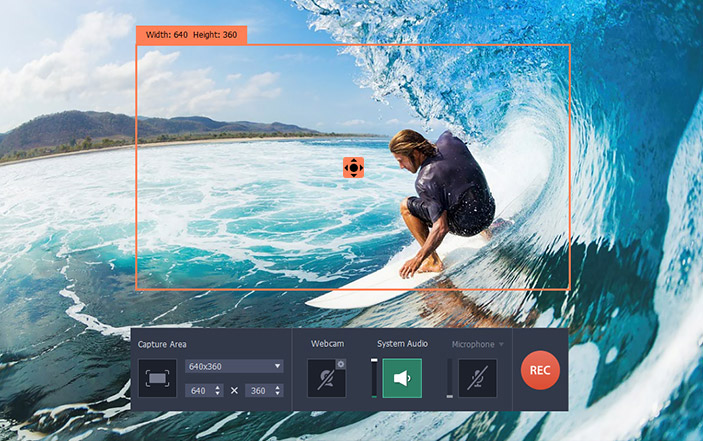This screenshot has width=703, height=441.
Task: Start recording with the REC button
Action: coord(540,370)
